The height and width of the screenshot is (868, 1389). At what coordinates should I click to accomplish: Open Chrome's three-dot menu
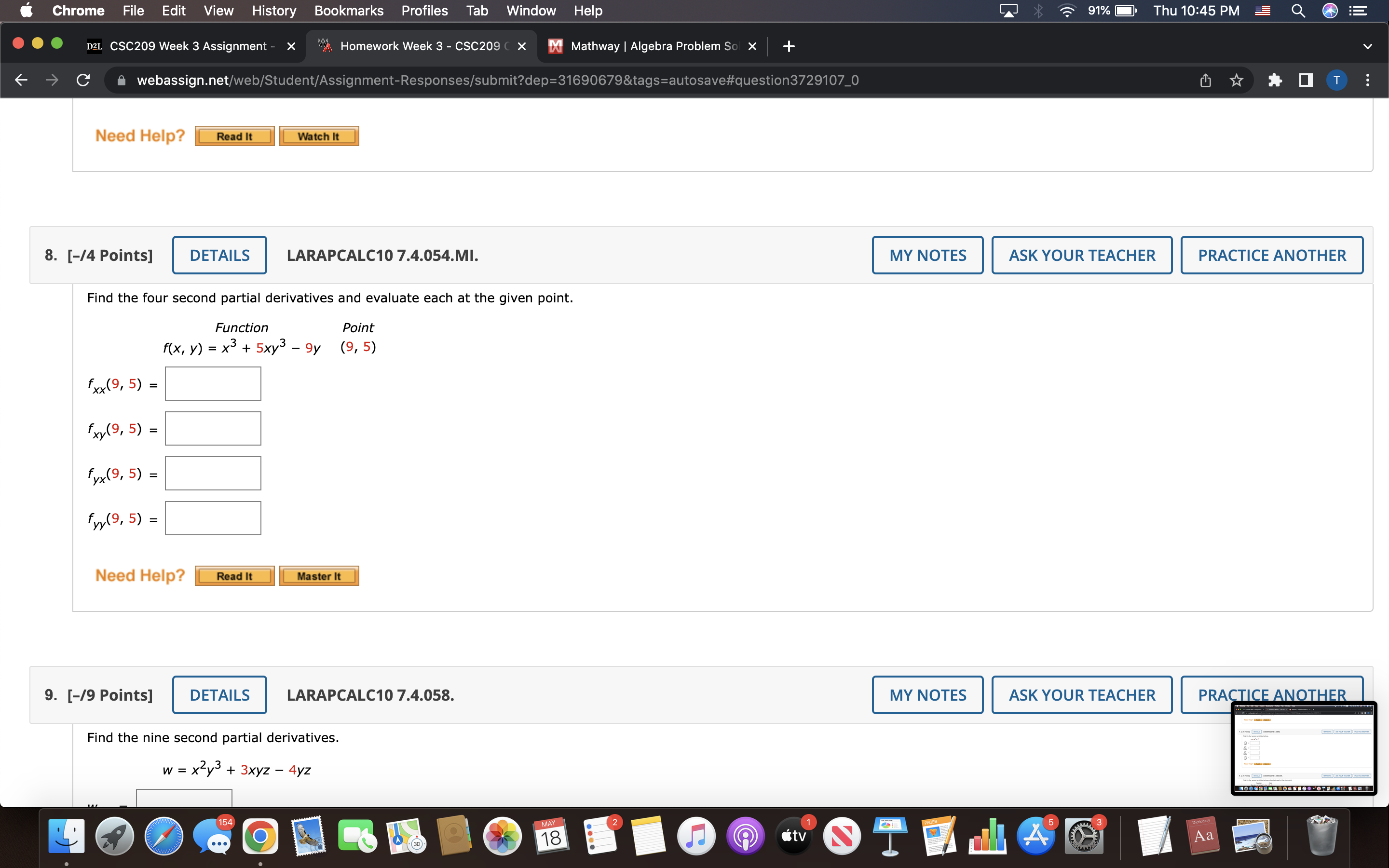[x=1368, y=80]
